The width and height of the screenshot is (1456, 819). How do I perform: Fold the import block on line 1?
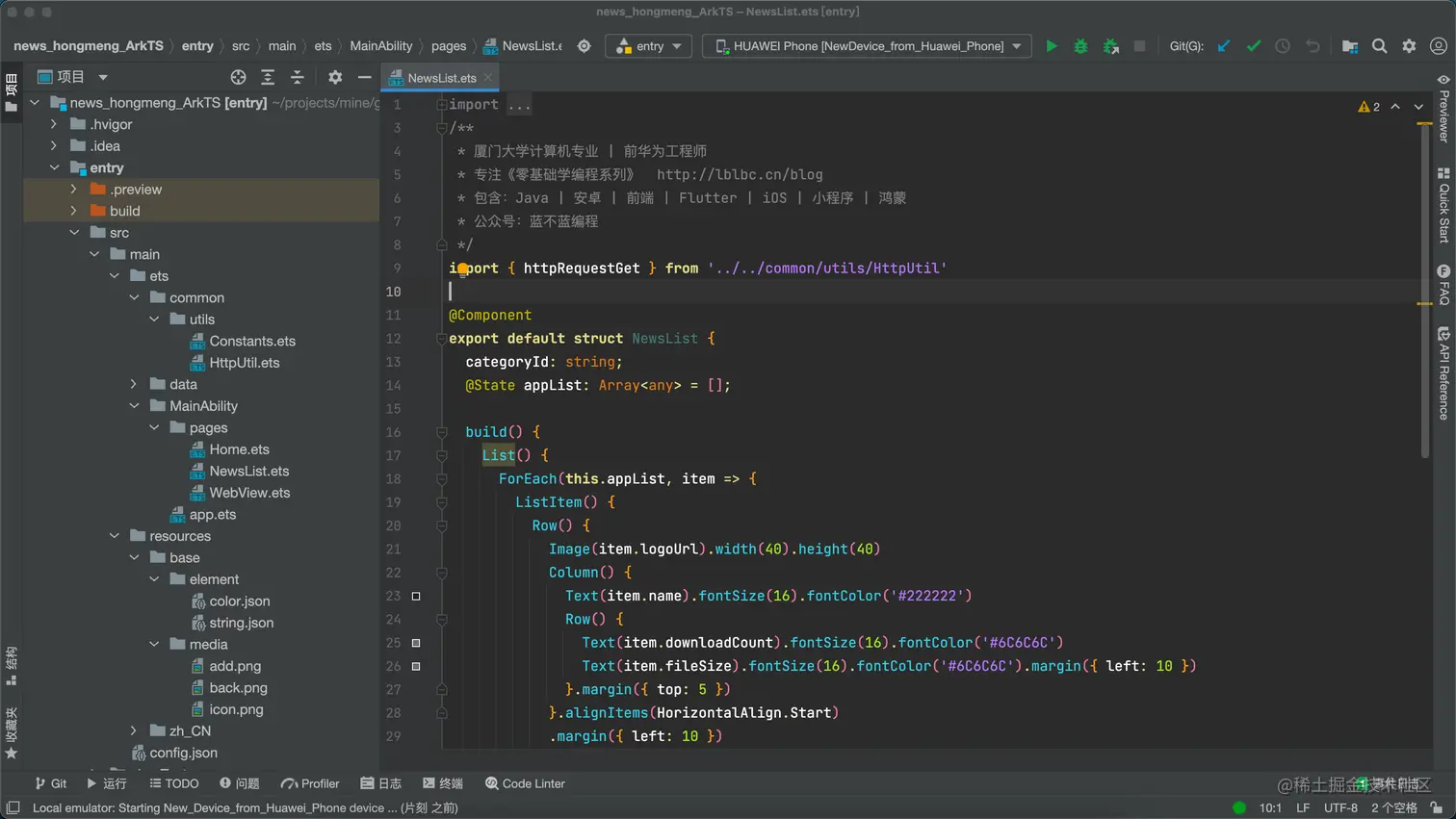click(x=442, y=105)
